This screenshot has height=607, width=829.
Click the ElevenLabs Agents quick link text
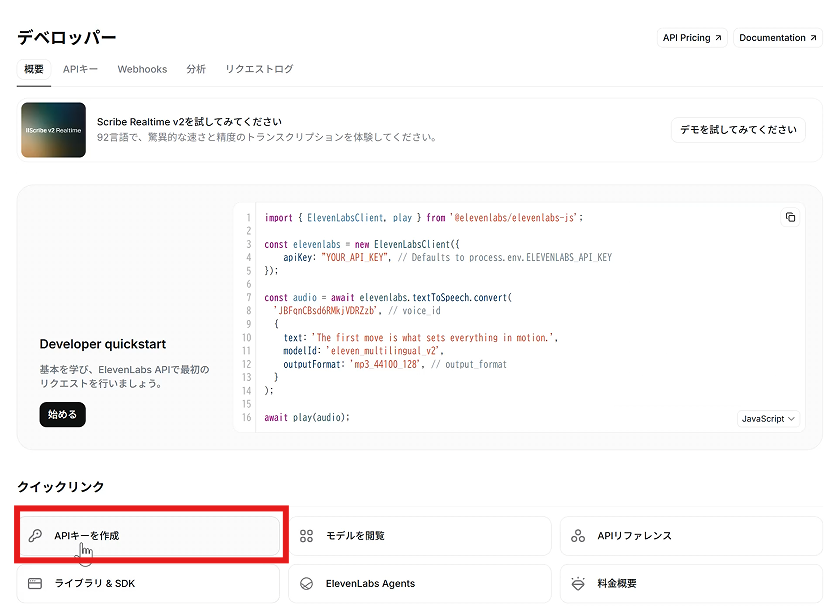coord(370,584)
